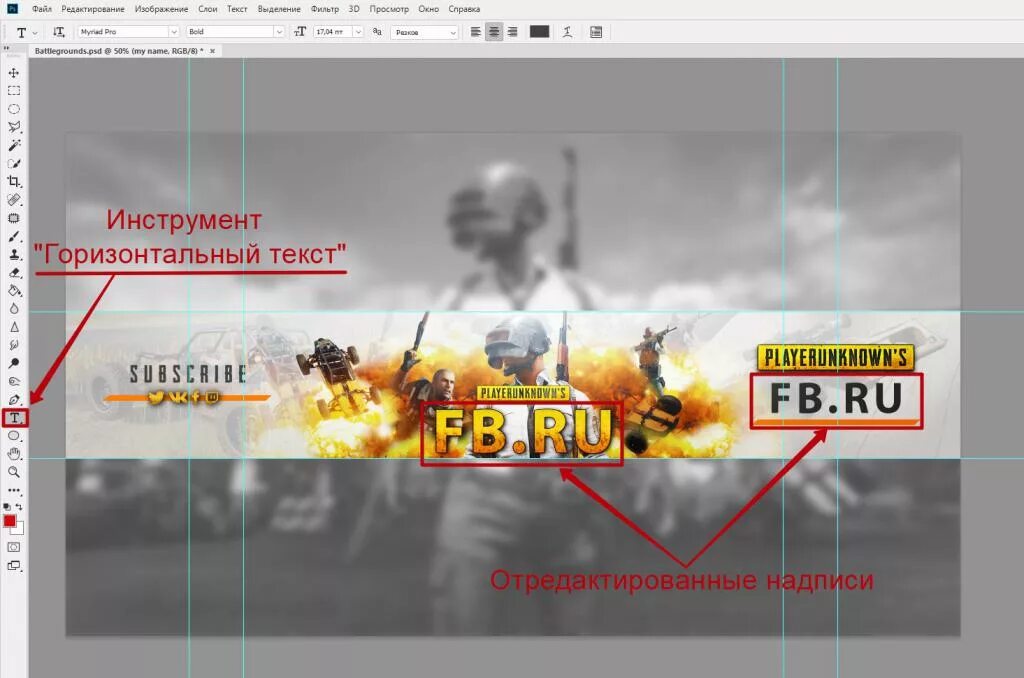
Task: Open the Окно menu
Action: click(x=428, y=9)
